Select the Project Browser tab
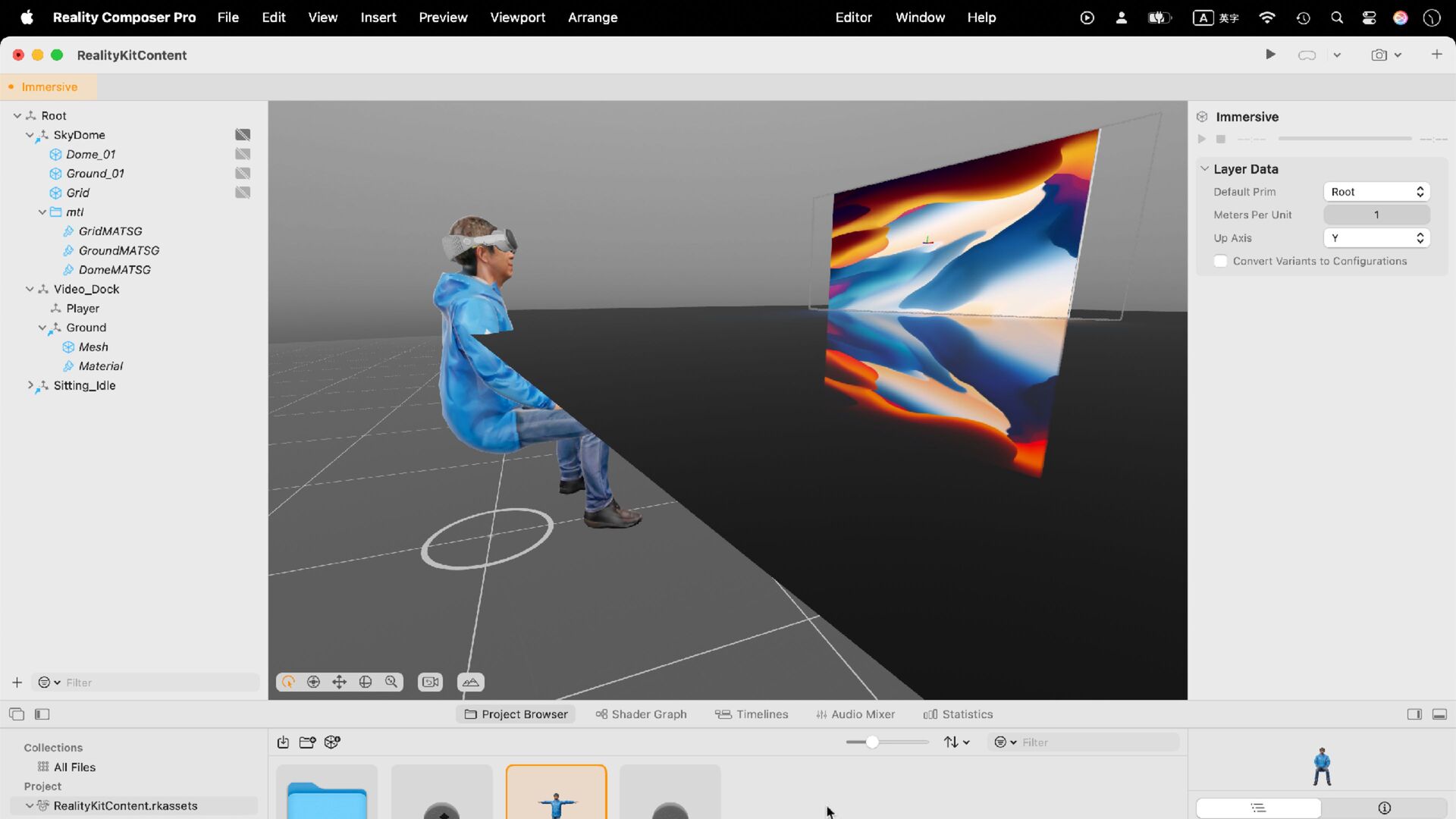This screenshot has width=1456, height=819. pos(516,714)
